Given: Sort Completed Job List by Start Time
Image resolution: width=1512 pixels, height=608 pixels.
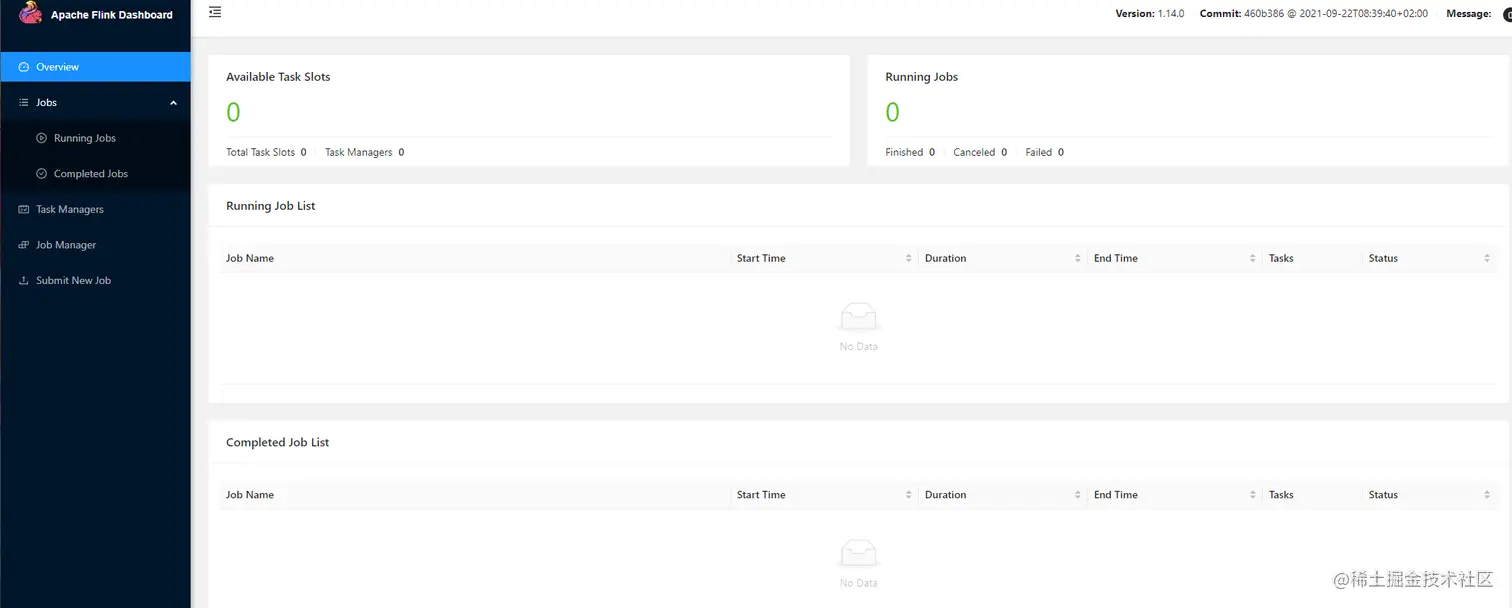Looking at the screenshot, I should (908, 495).
